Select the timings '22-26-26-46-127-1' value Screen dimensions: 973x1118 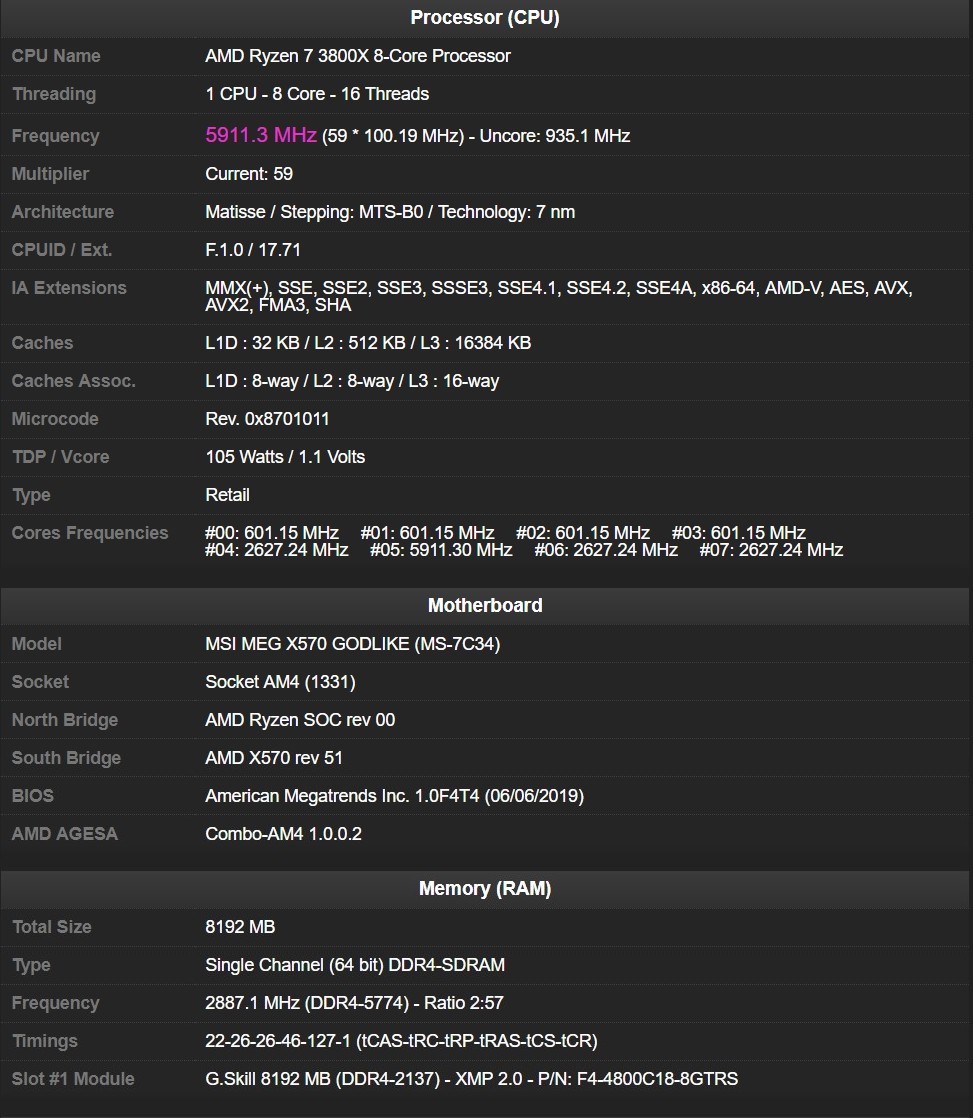[x=278, y=1041]
